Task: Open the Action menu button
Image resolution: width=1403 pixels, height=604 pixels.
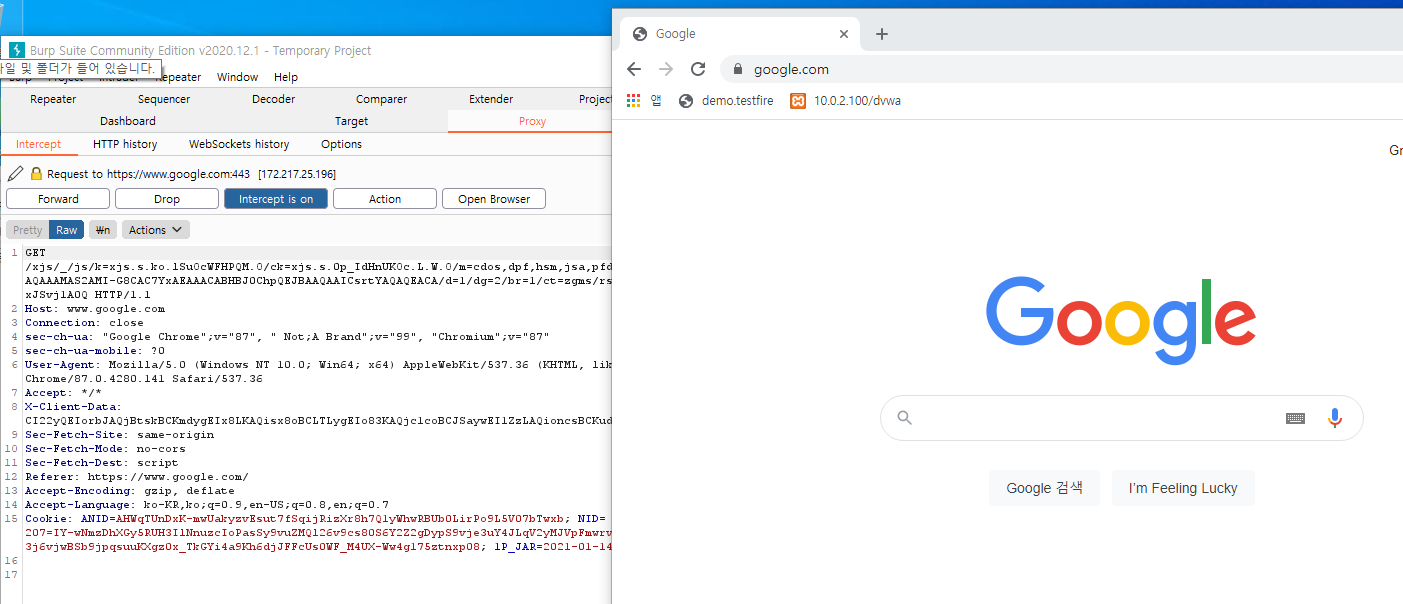Action: [x=385, y=199]
